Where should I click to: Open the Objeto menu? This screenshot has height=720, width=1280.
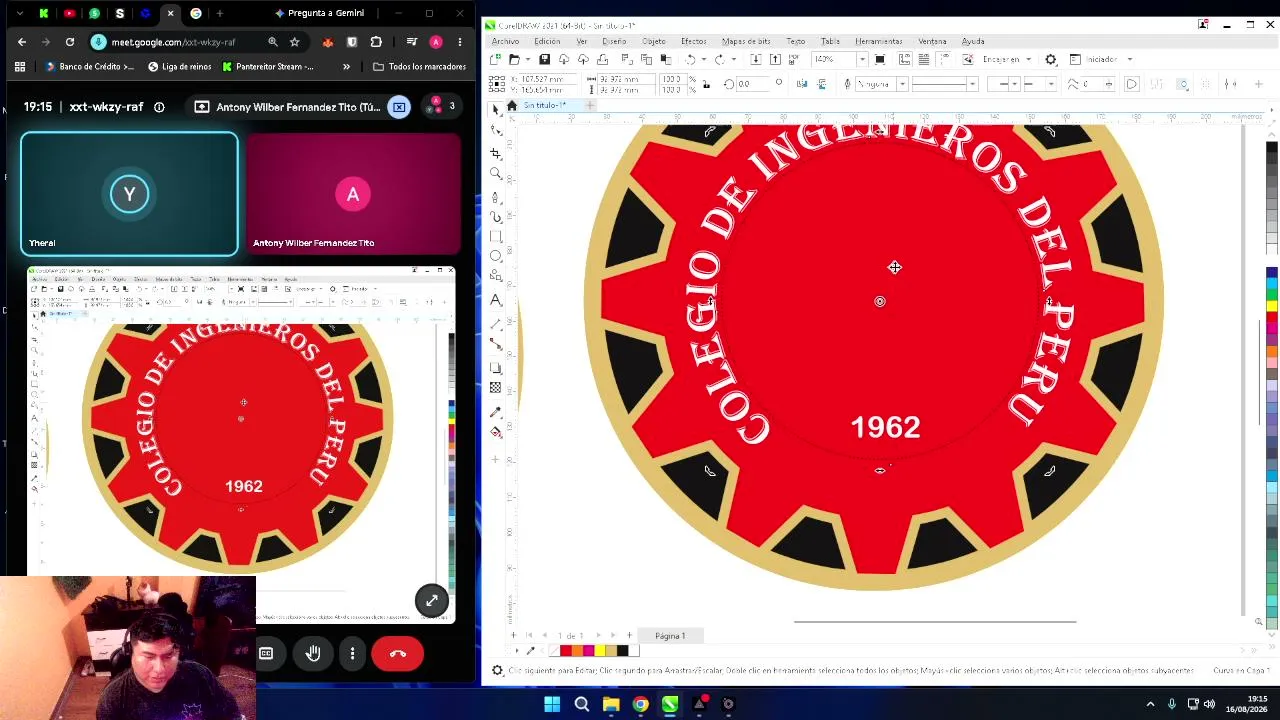(654, 41)
